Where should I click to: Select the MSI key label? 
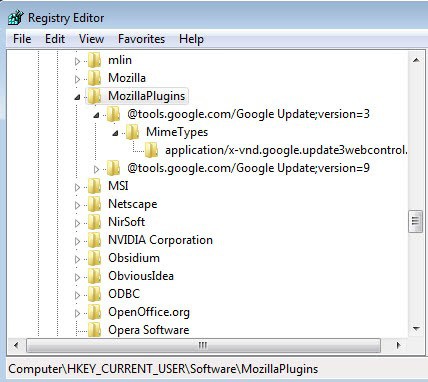(x=118, y=186)
